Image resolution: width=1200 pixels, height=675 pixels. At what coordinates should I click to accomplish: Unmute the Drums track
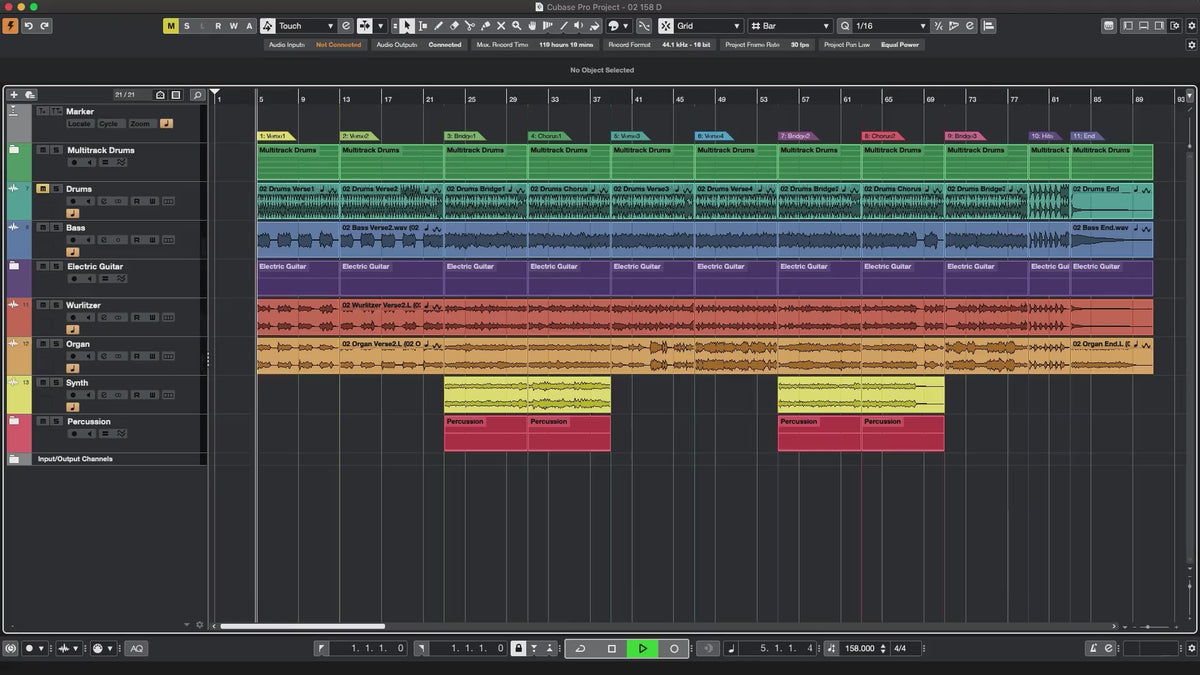(x=43, y=188)
